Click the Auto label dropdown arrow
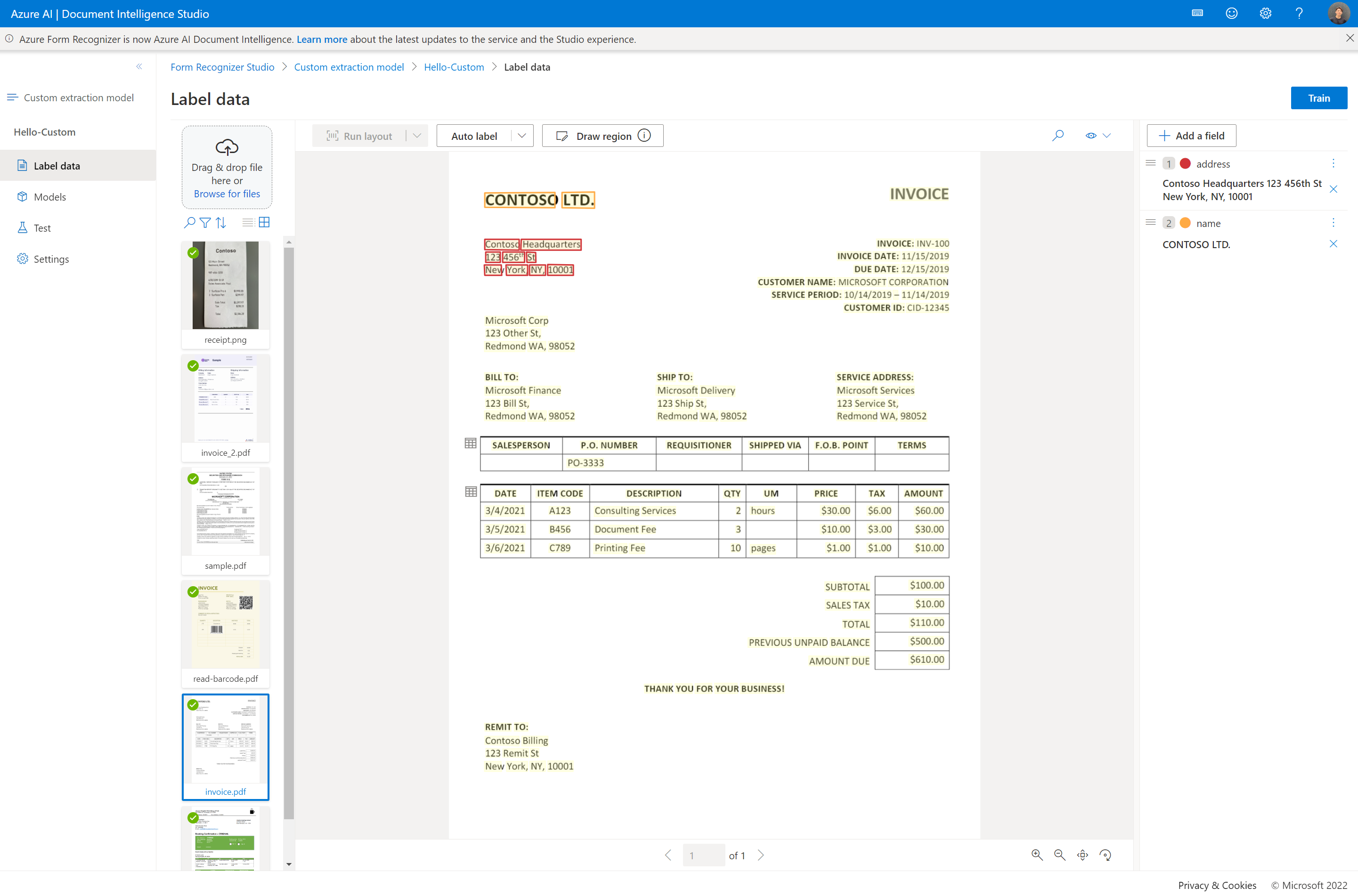 [x=523, y=135]
